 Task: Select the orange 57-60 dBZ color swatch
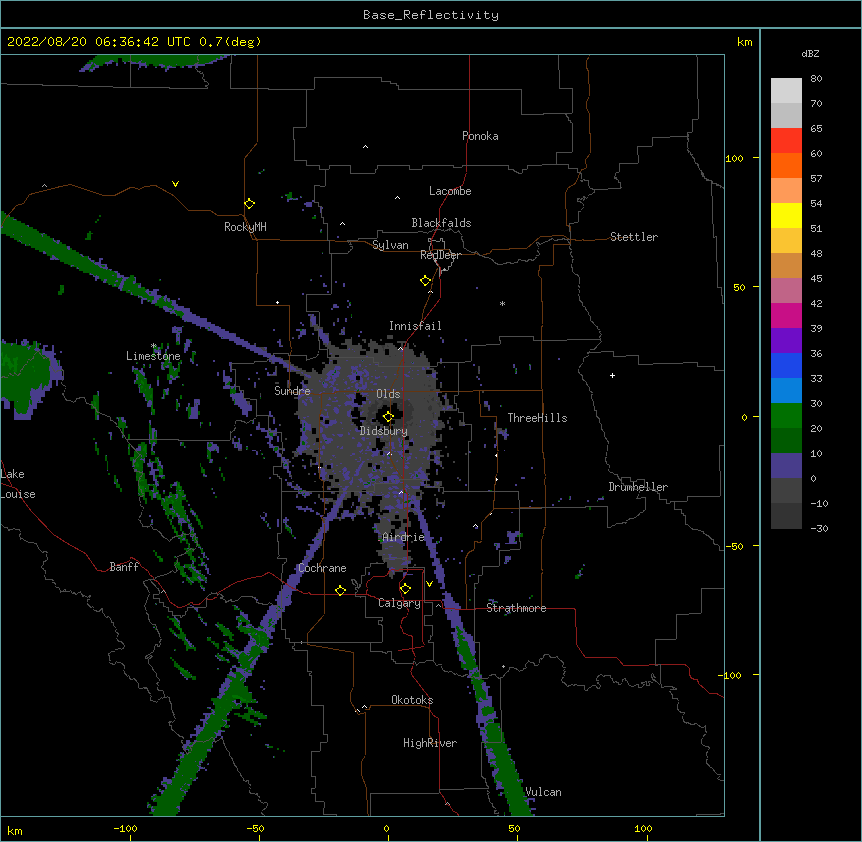786,165
